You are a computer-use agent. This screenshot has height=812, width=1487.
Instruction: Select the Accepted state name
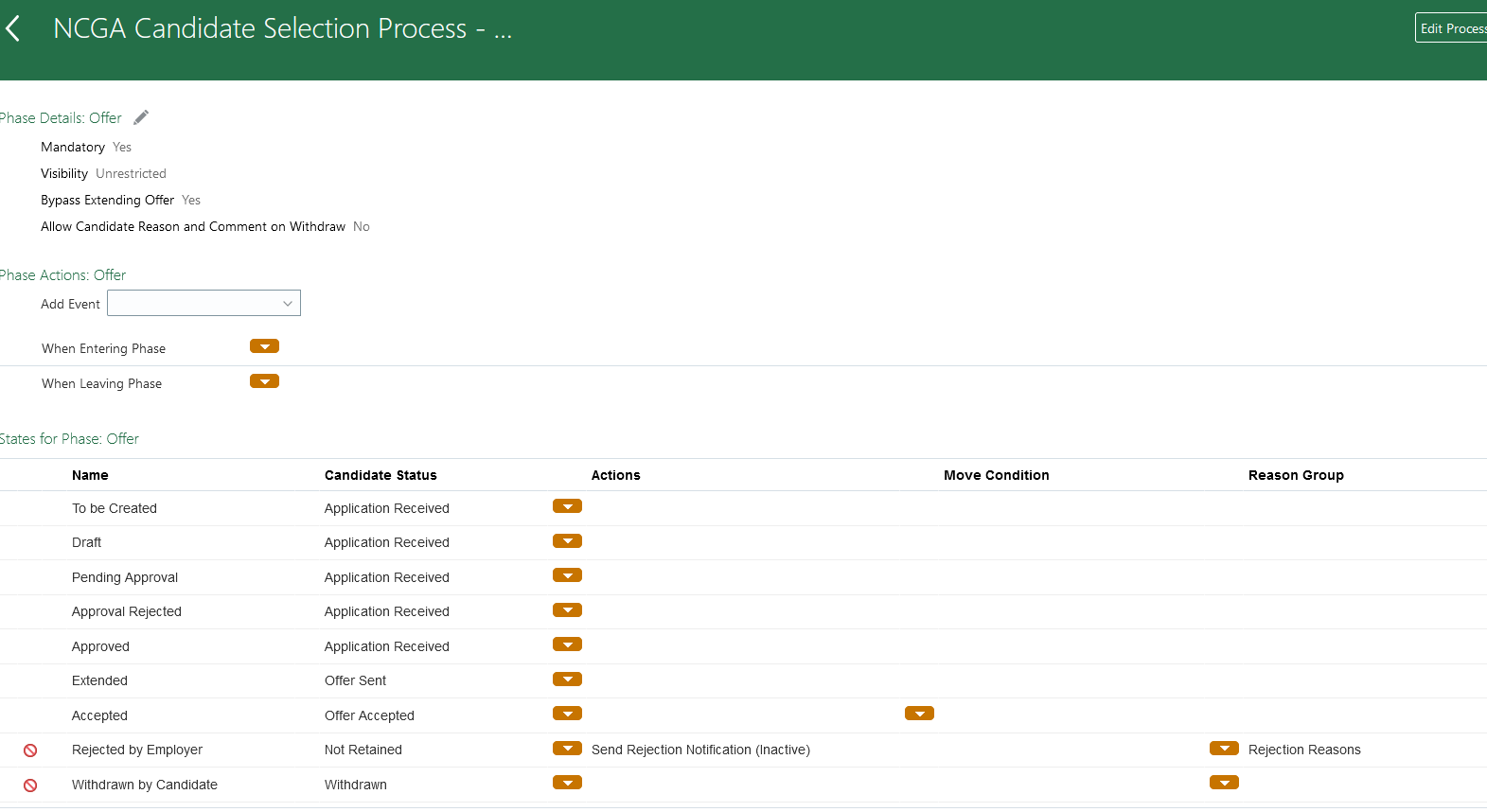tap(99, 715)
